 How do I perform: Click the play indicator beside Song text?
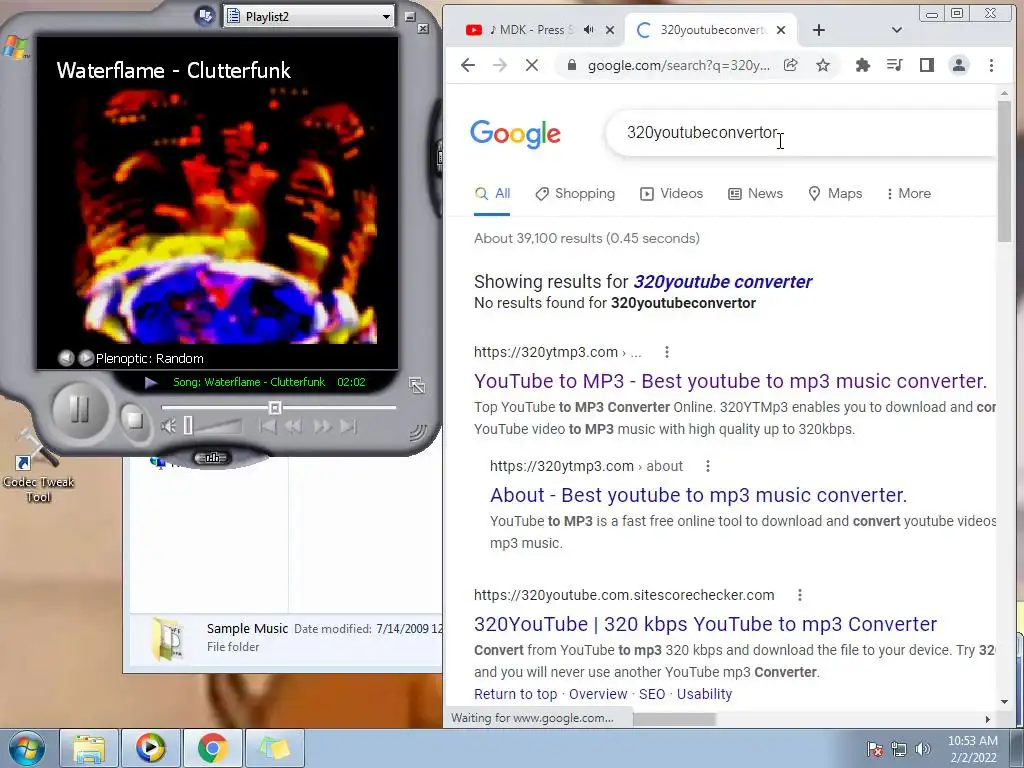pyautogui.click(x=151, y=382)
